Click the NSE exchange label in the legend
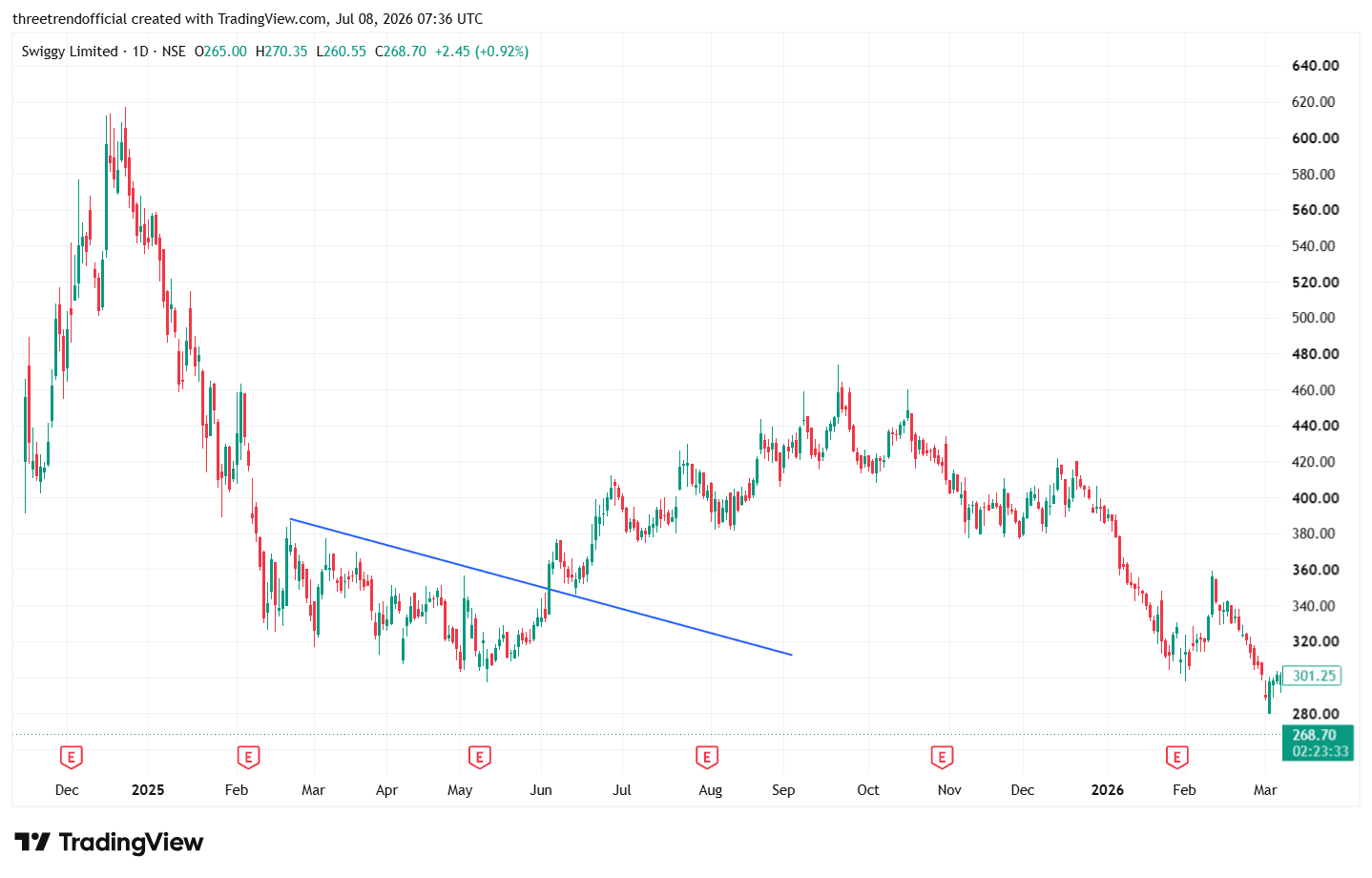1372x878 pixels. pyautogui.click(x=174, y=52)
